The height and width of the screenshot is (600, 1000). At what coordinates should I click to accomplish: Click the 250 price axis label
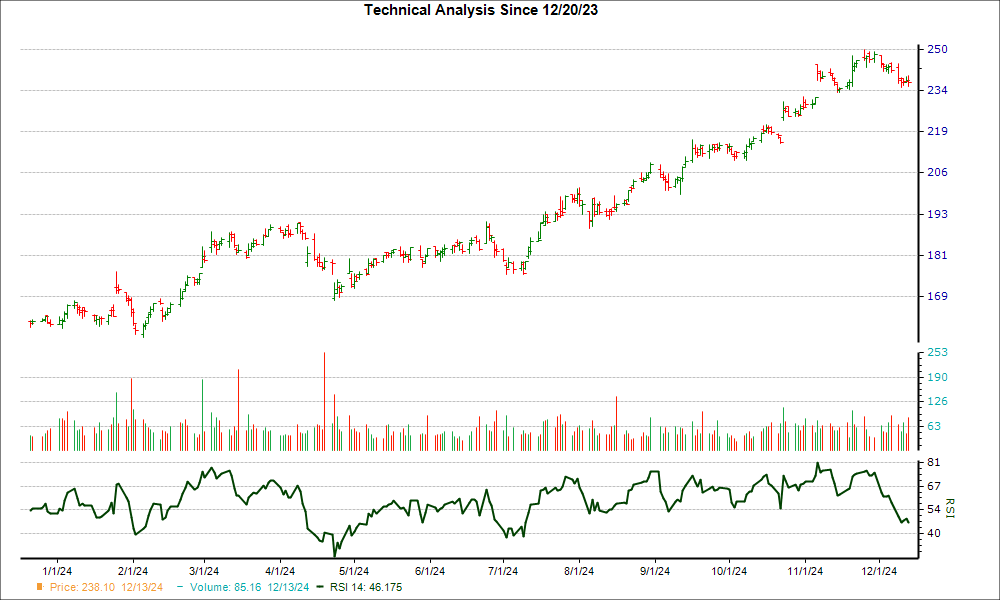[x=937, y=49]
